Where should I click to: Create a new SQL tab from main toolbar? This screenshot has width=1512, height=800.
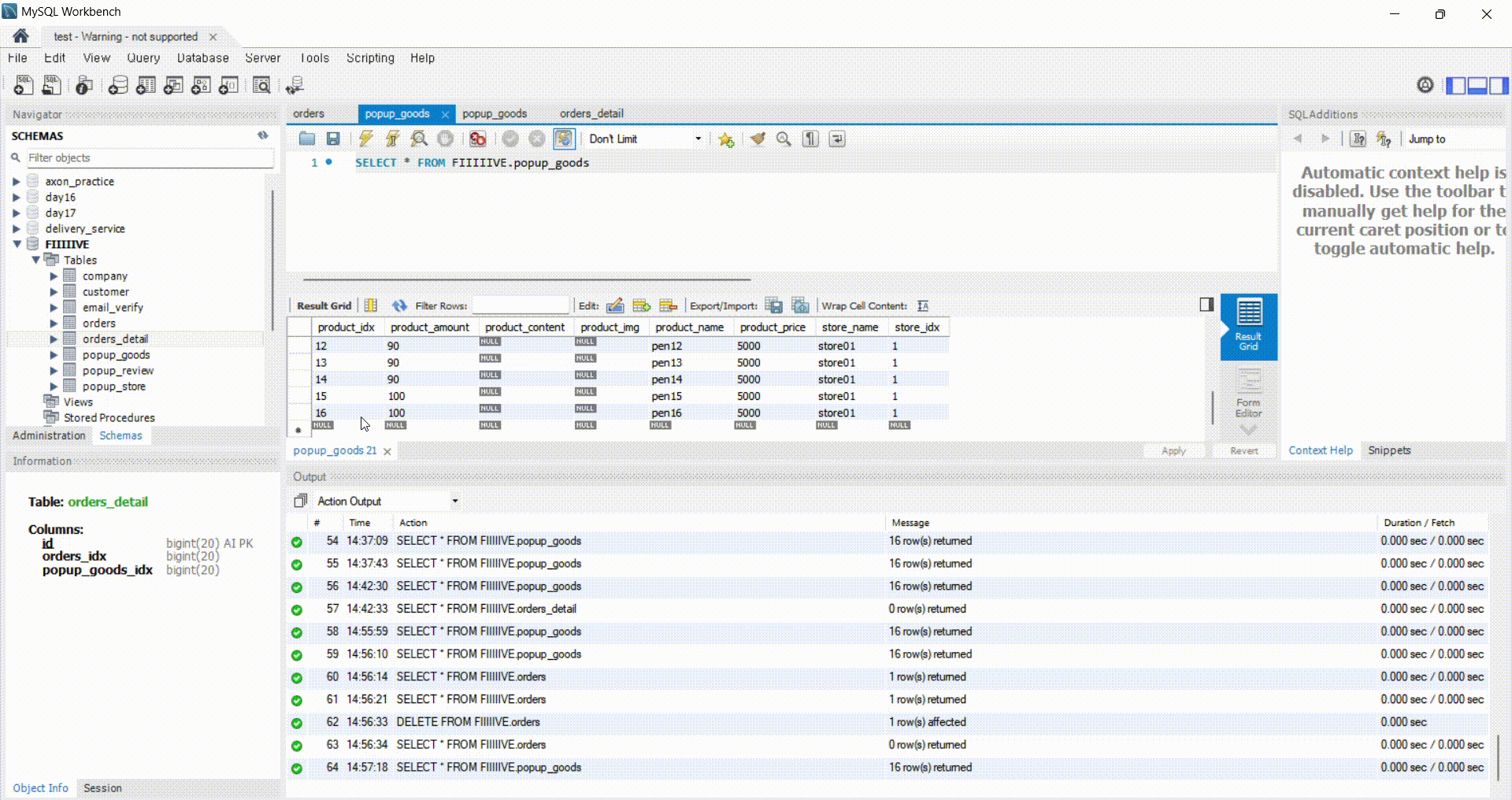(x=24, y=85)
